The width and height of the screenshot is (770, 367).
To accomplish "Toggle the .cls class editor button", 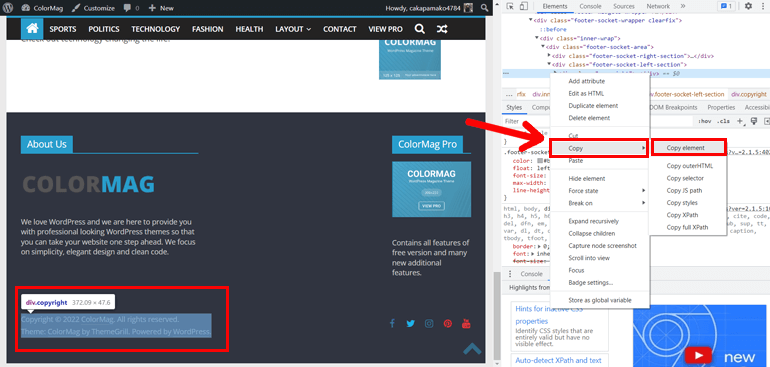I will click(x=722, y=121).
